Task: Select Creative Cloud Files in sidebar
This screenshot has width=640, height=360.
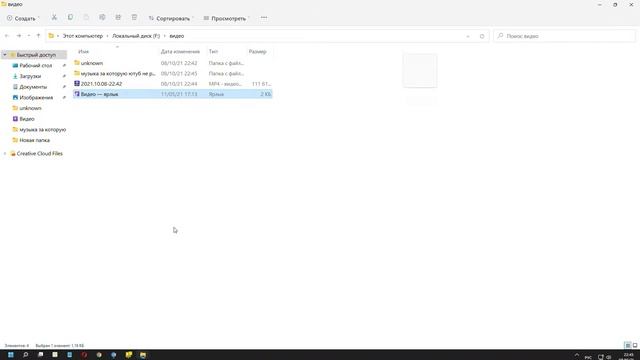Action: pos(40,153)
